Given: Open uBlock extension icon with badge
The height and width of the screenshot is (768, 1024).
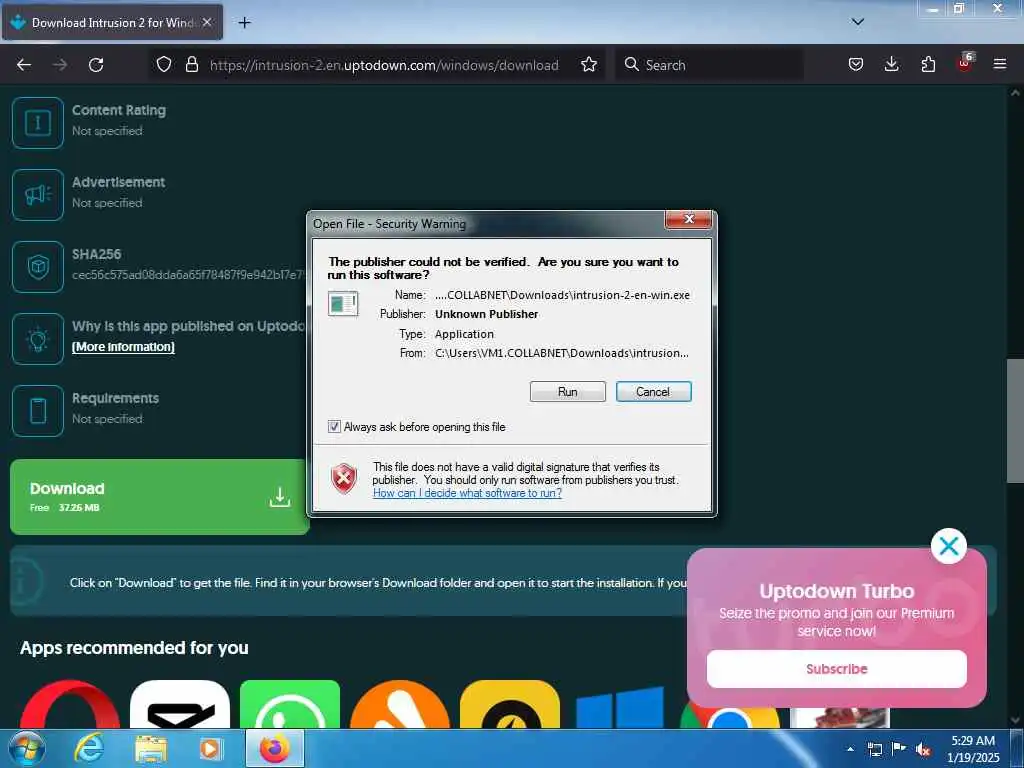Looking at the screenshot, I should click(x=965, y=63).
